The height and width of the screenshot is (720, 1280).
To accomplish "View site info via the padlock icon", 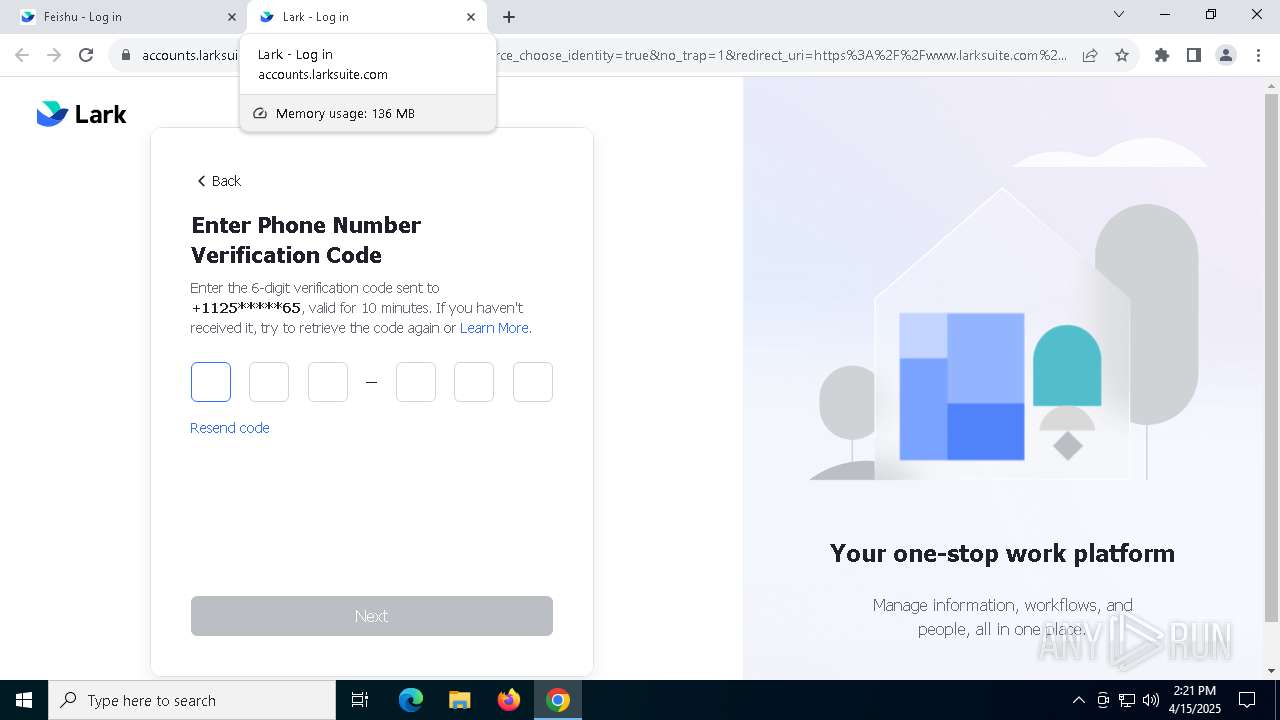I will pos(126,55).
